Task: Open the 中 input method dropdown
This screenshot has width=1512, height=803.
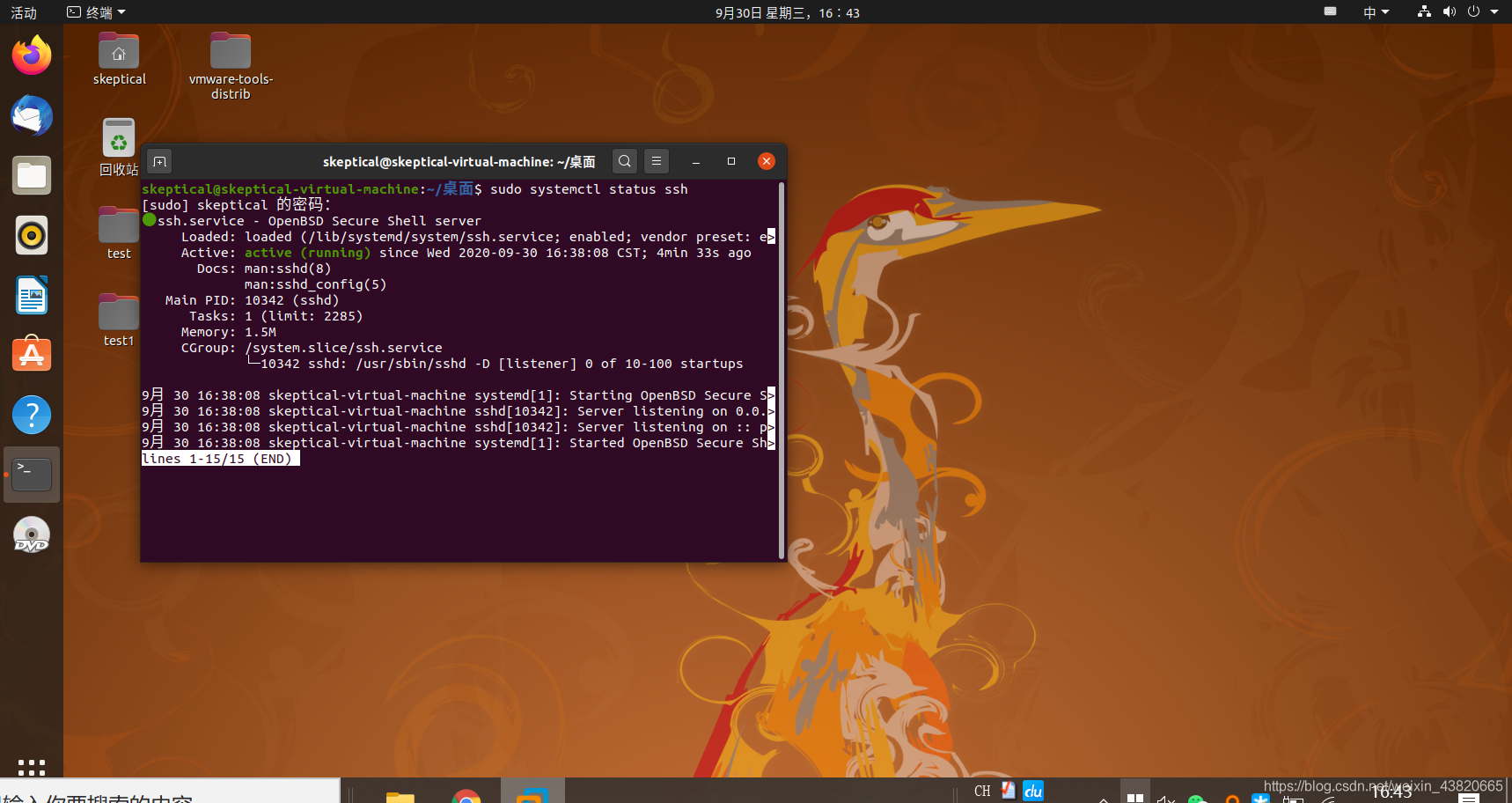Action: click(1376, 12)
